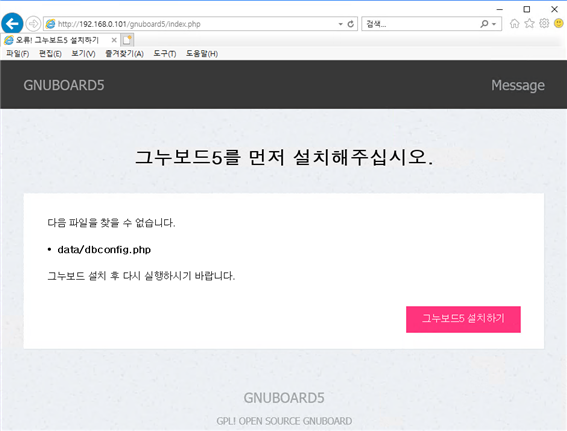Click the footer GNUBOARD5 text
The height and width of the screenshot is (431, 567).
tap(284, 398)
